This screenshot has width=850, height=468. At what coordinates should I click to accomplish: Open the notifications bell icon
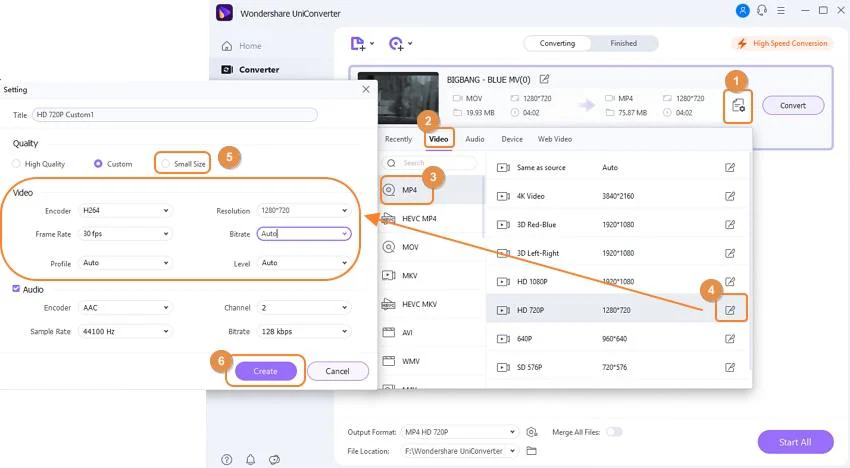pos(250,459)
